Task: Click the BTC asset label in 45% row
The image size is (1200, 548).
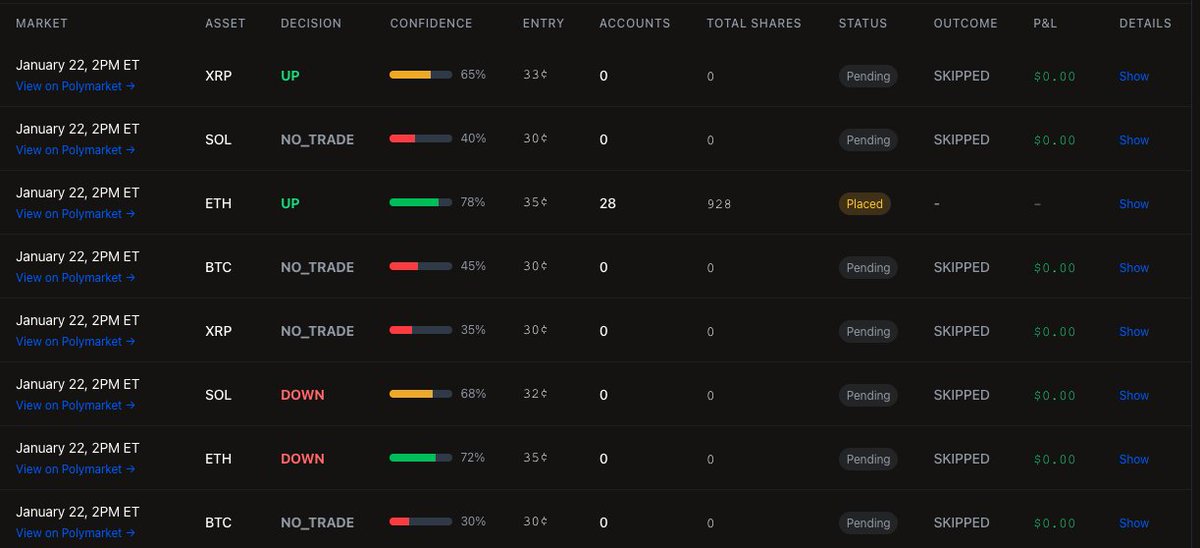Action: pyautogui.click(x=218, y=267)
